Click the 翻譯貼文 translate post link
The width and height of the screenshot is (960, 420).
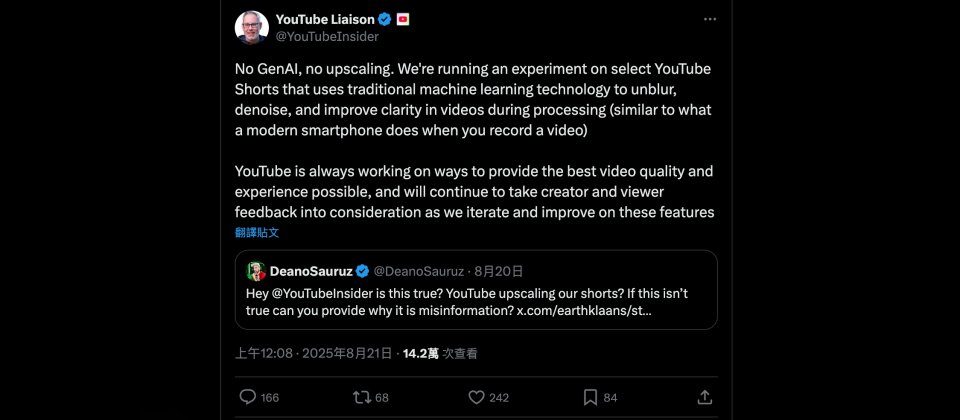click(x=257, y=232)
